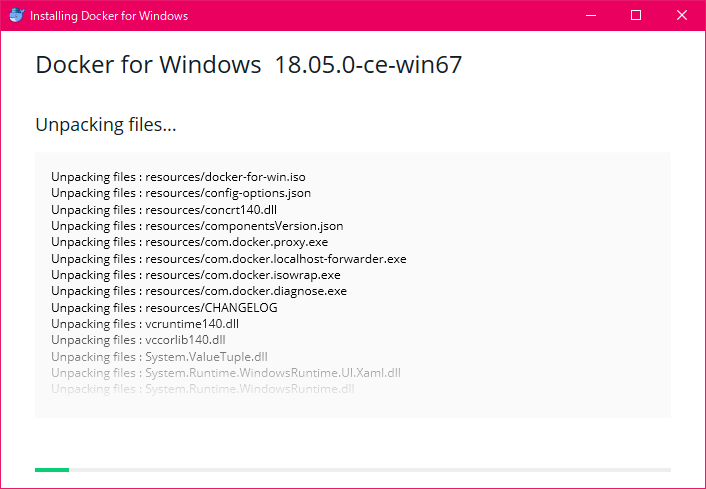Minimize the Docker installer window

pyautogui.click(x=591, y=15)
